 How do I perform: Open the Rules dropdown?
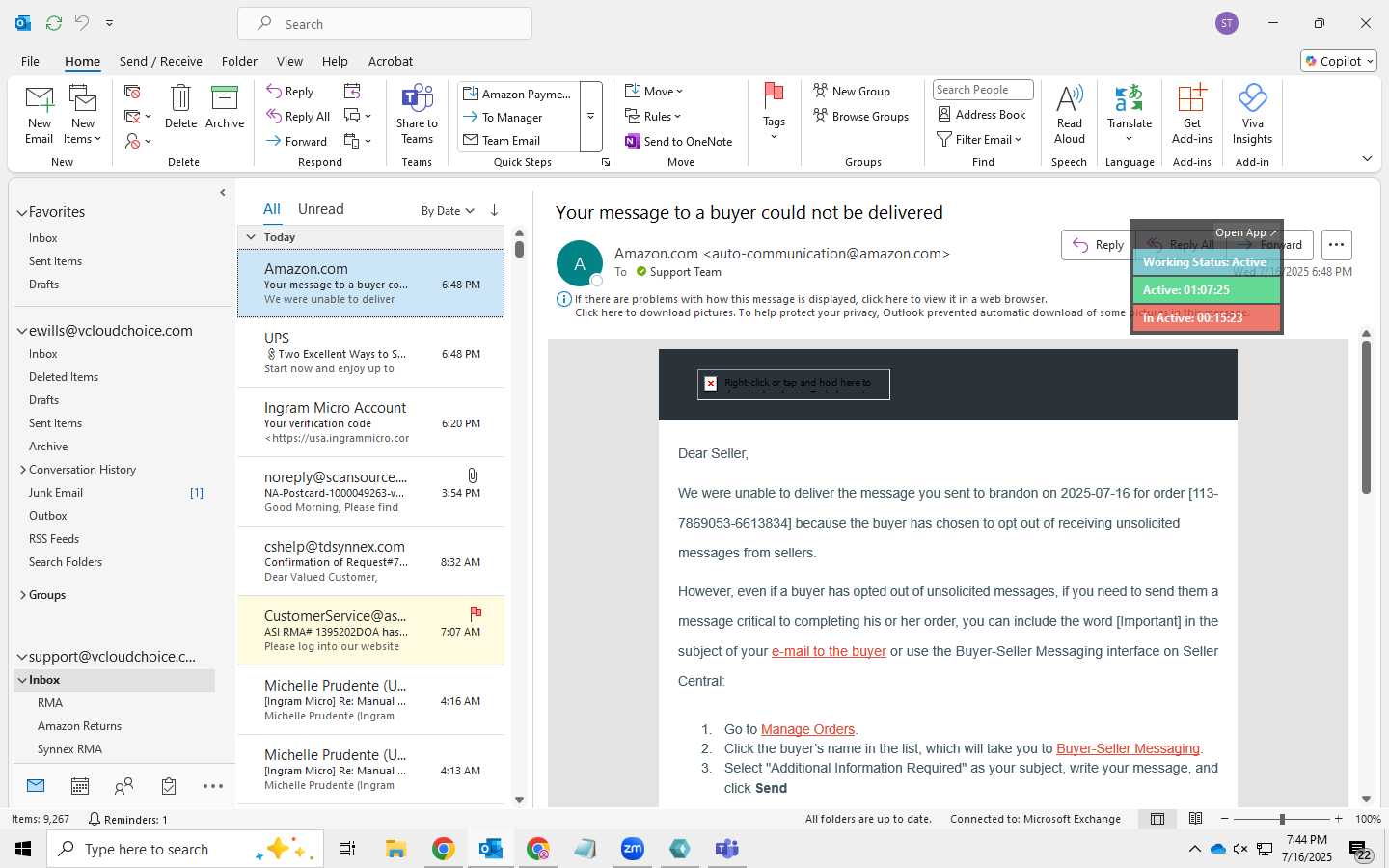[x=653, y=116]
